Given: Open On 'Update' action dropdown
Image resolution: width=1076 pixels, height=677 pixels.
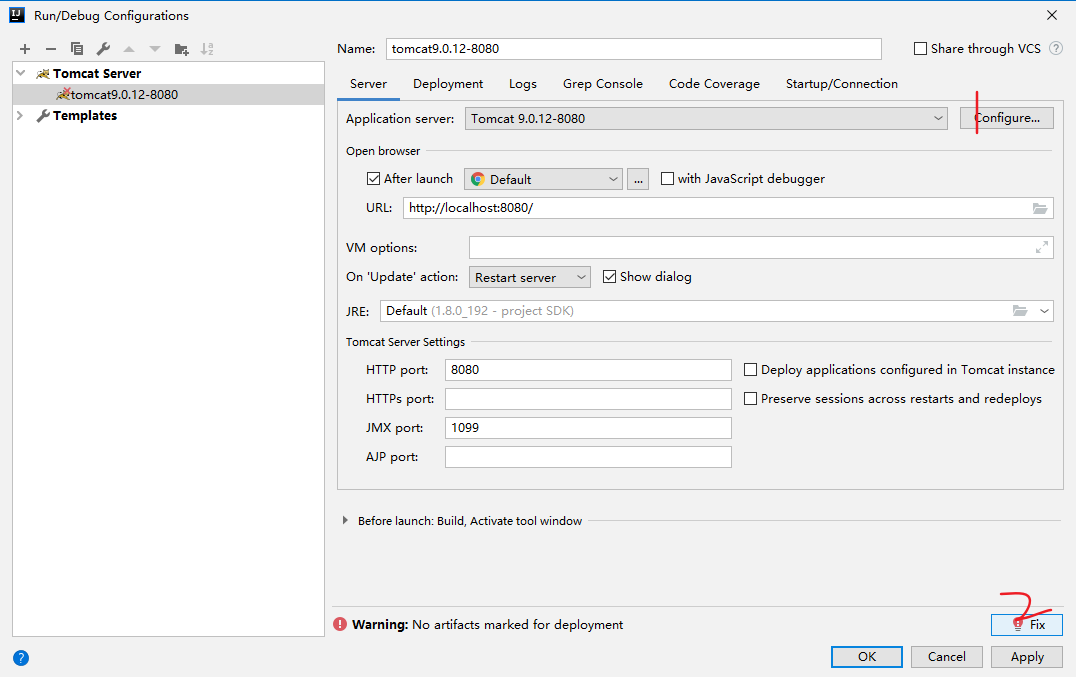Looking at the screenshot, I should tap(530, 277).
